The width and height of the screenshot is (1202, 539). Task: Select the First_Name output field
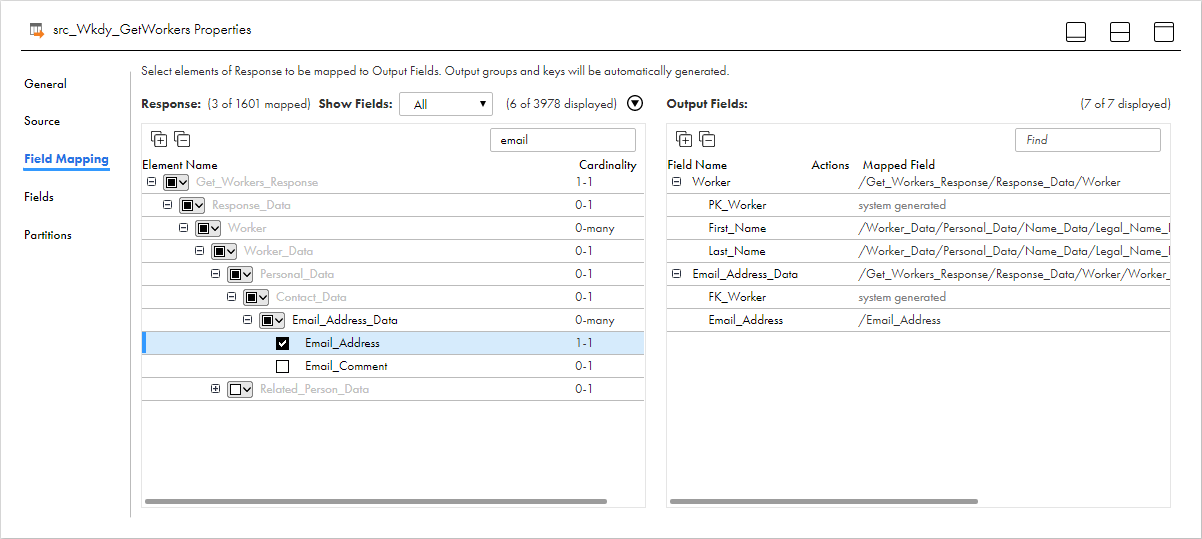(737, 228)
